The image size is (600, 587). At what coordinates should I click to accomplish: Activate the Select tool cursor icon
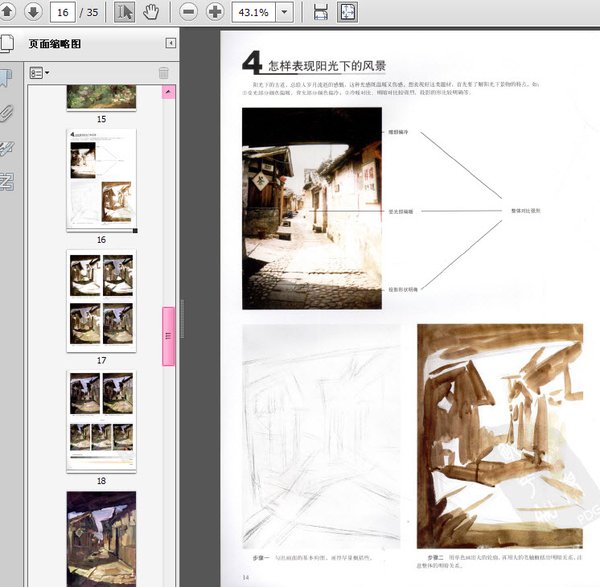[x=125, y=12]
